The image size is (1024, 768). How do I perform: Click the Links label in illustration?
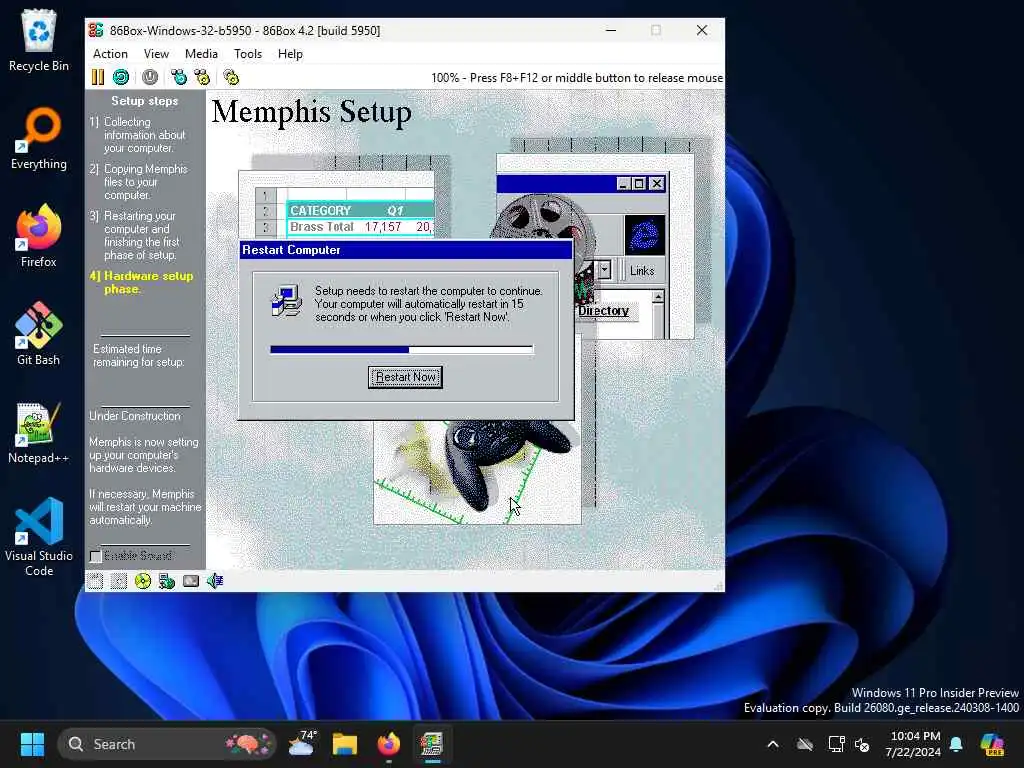(x=642, y=270)
